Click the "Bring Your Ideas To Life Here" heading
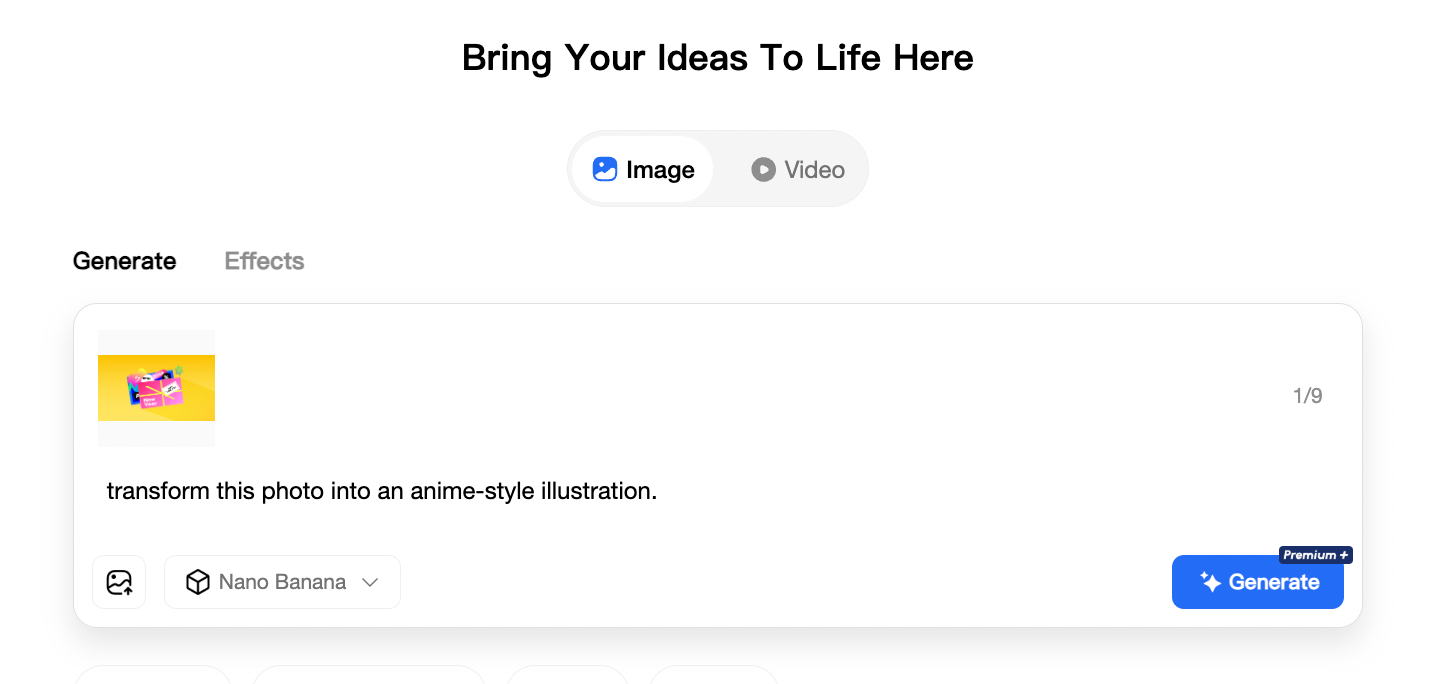This screenshot has width=1440, height=684. pyautogui.click(x=717, y=58)
